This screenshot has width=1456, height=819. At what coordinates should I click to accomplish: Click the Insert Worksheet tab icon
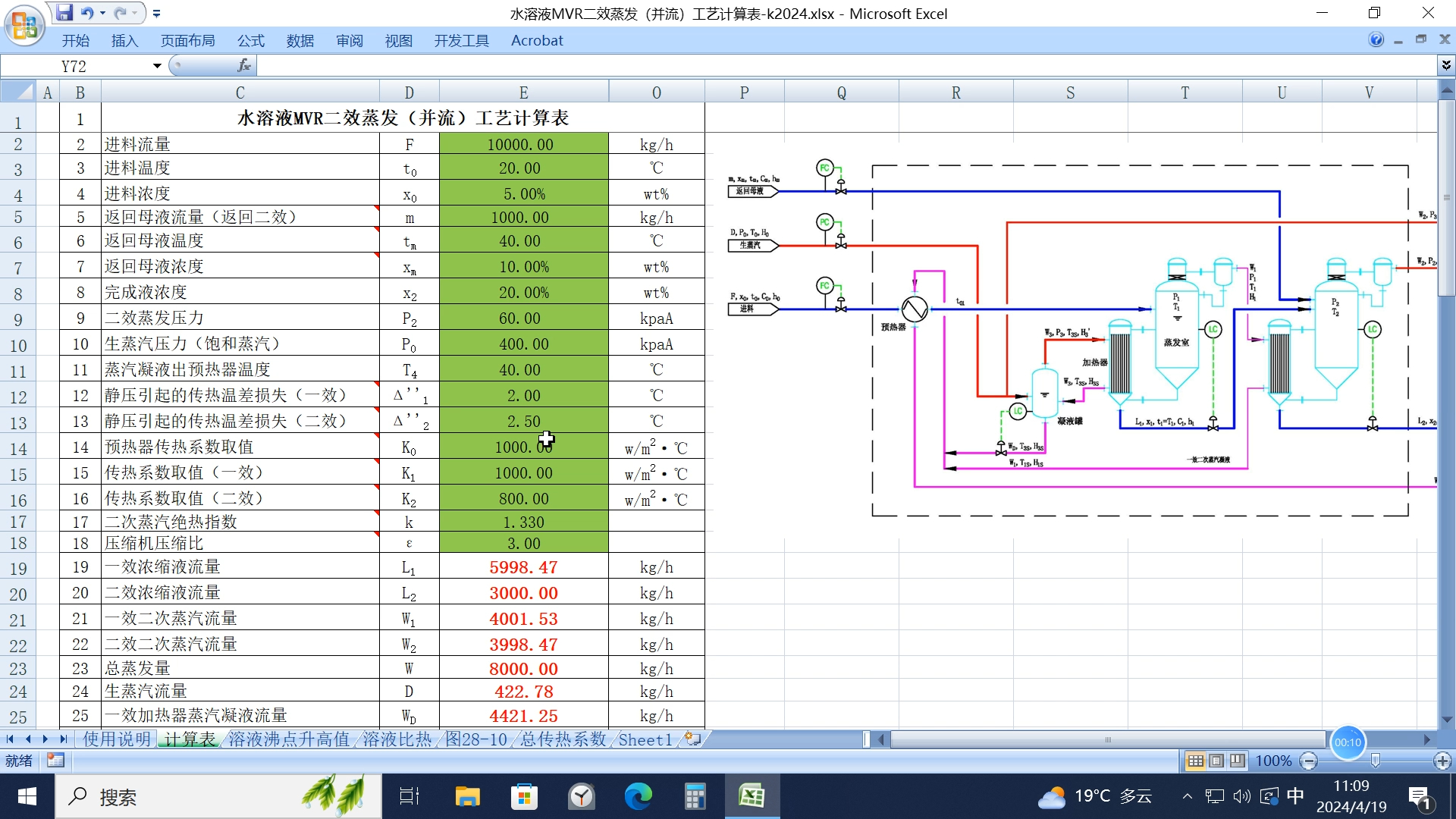[x=692, y=739]
